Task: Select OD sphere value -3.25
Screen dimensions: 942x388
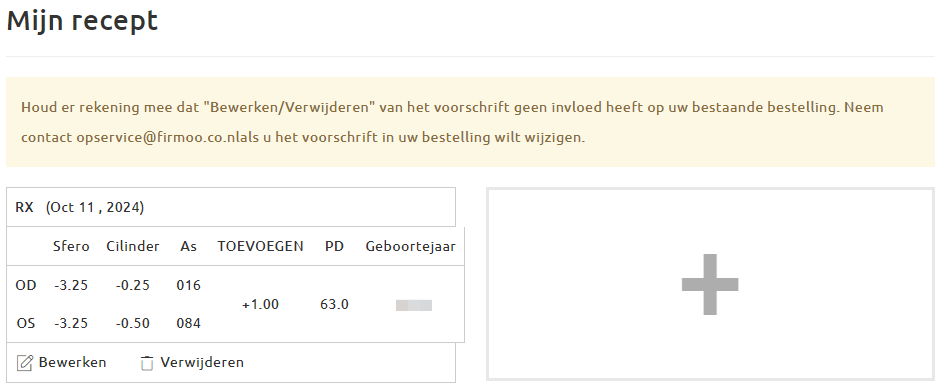Action: tap(71, 285)
